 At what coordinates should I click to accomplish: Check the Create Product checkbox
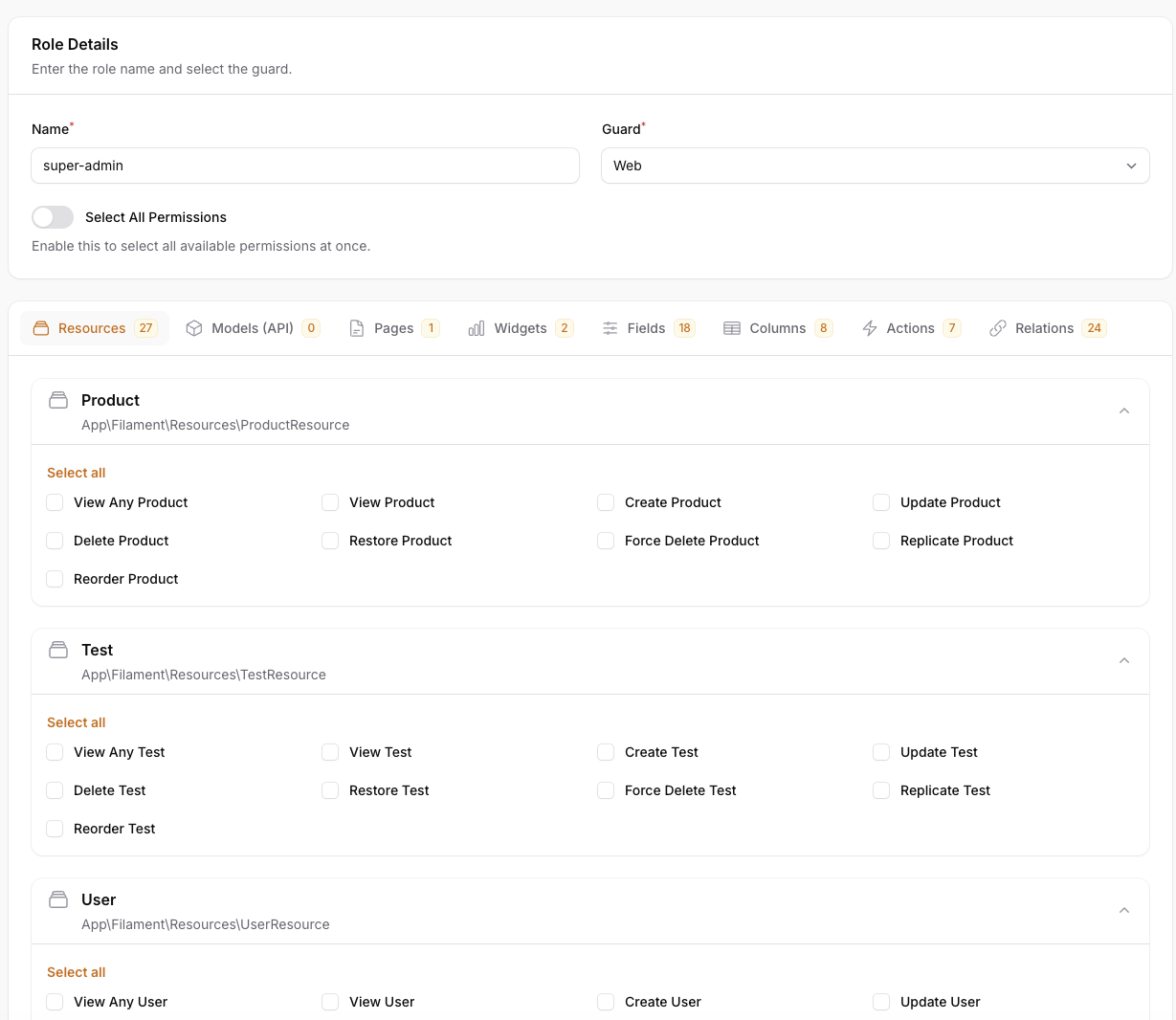pyautogui.click(x=606, y=502)
